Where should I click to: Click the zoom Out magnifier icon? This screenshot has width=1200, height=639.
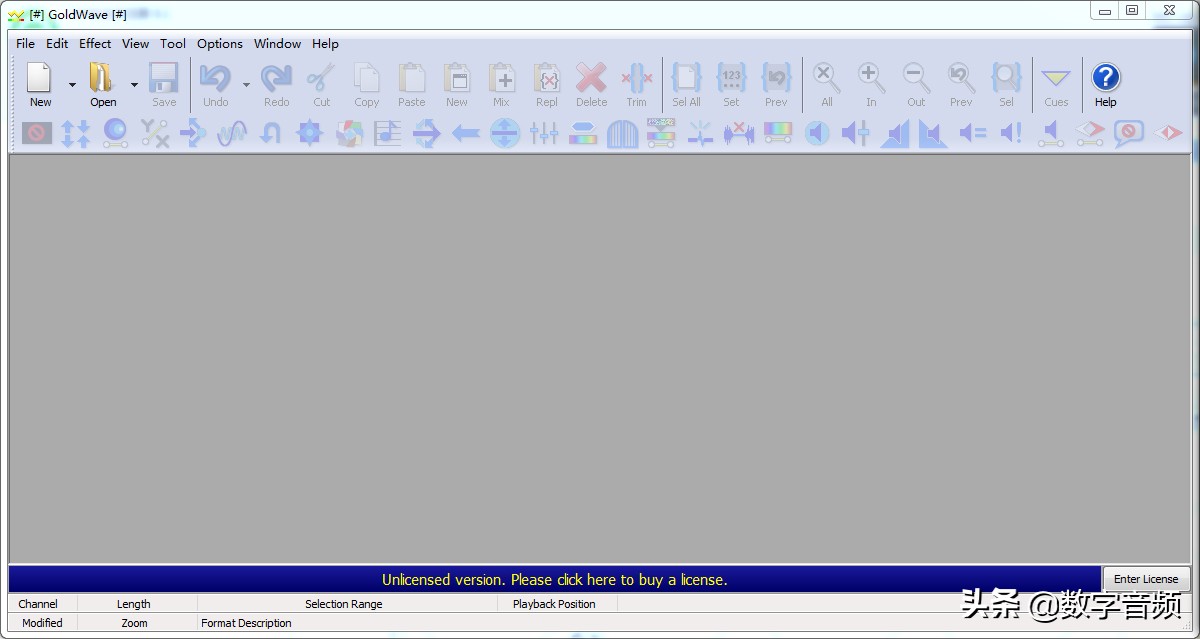[916, 84]
